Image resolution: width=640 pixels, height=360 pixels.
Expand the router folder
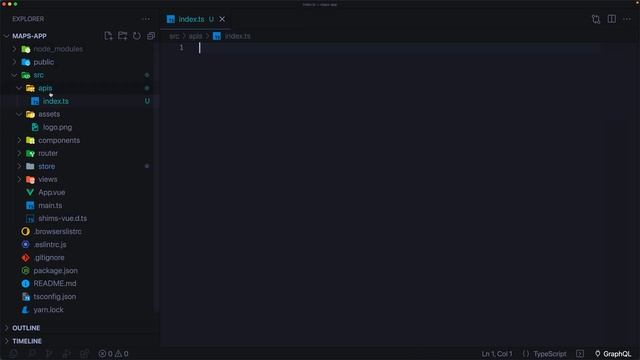[x=19, y=153]
